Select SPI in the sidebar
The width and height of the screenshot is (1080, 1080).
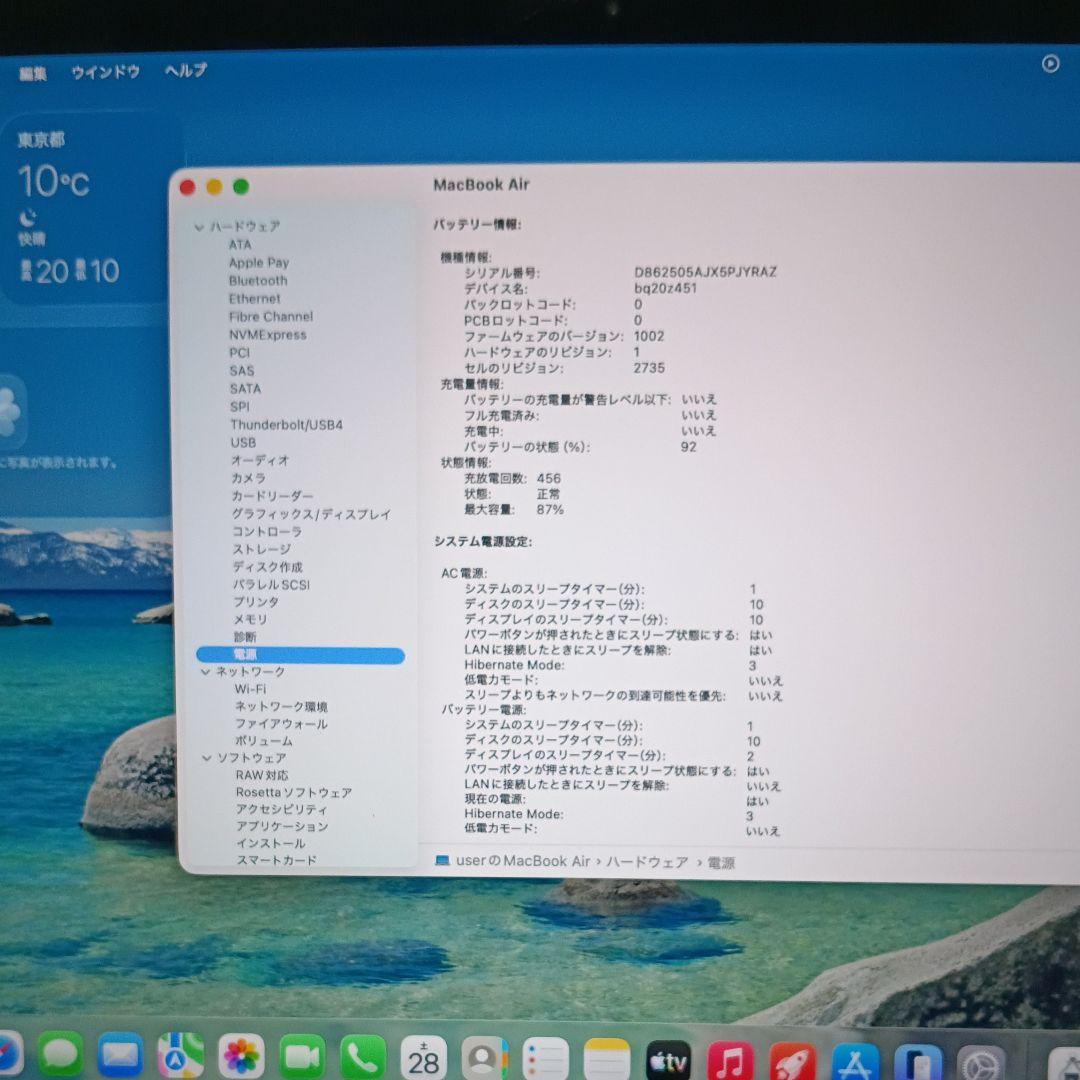pyautogui.click(x=240, y=406)
